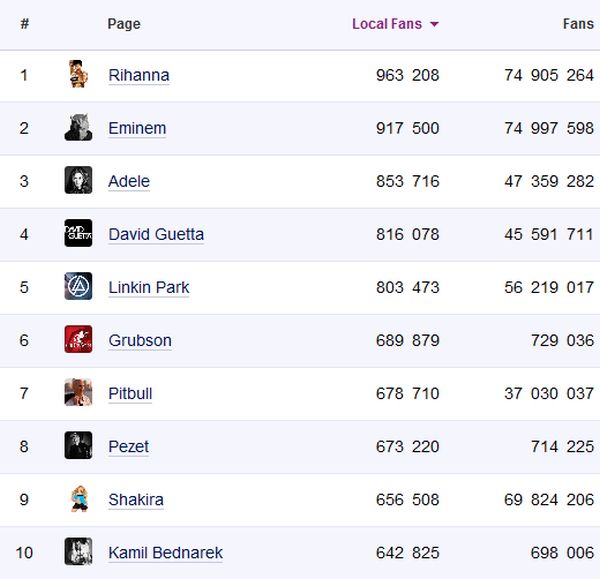Open the Kamil Bednarek page link
600x579 pixels.
pos(165,552)
